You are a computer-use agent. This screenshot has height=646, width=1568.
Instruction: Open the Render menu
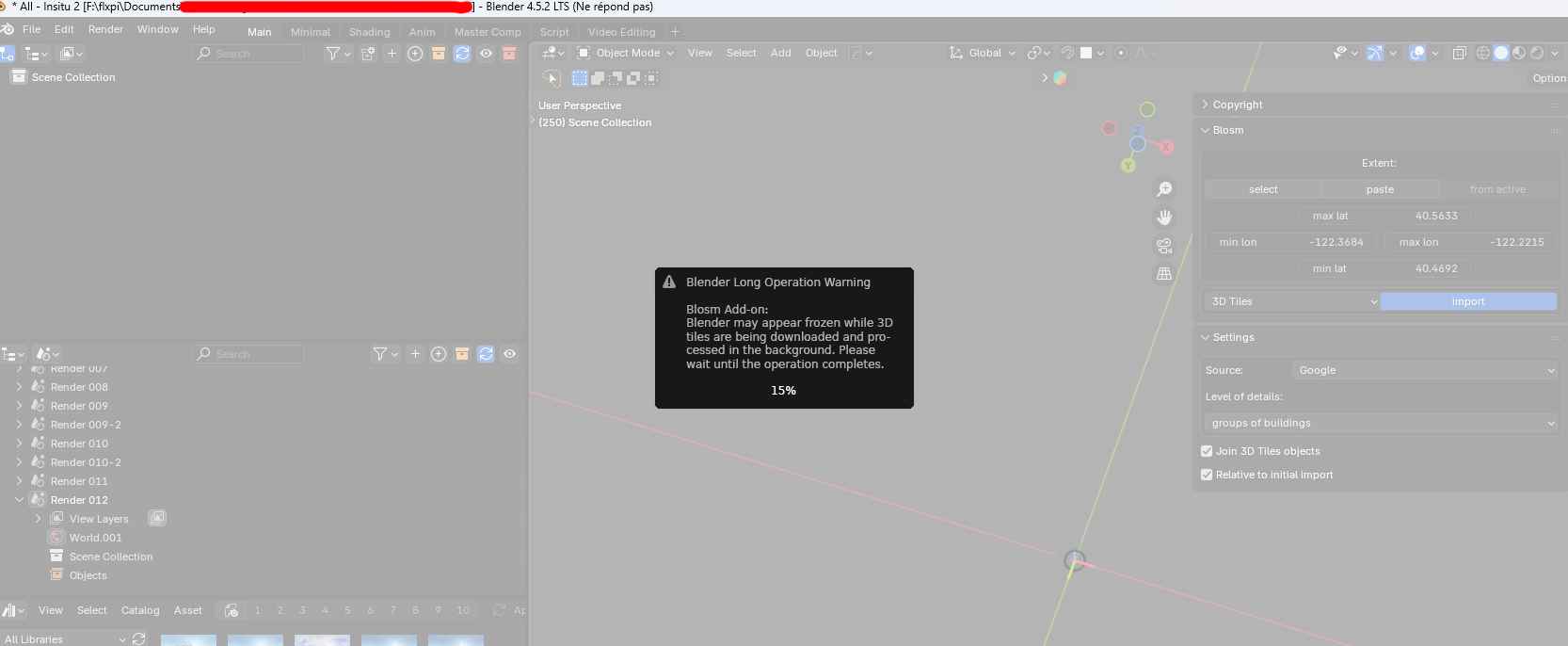[105, 29]
